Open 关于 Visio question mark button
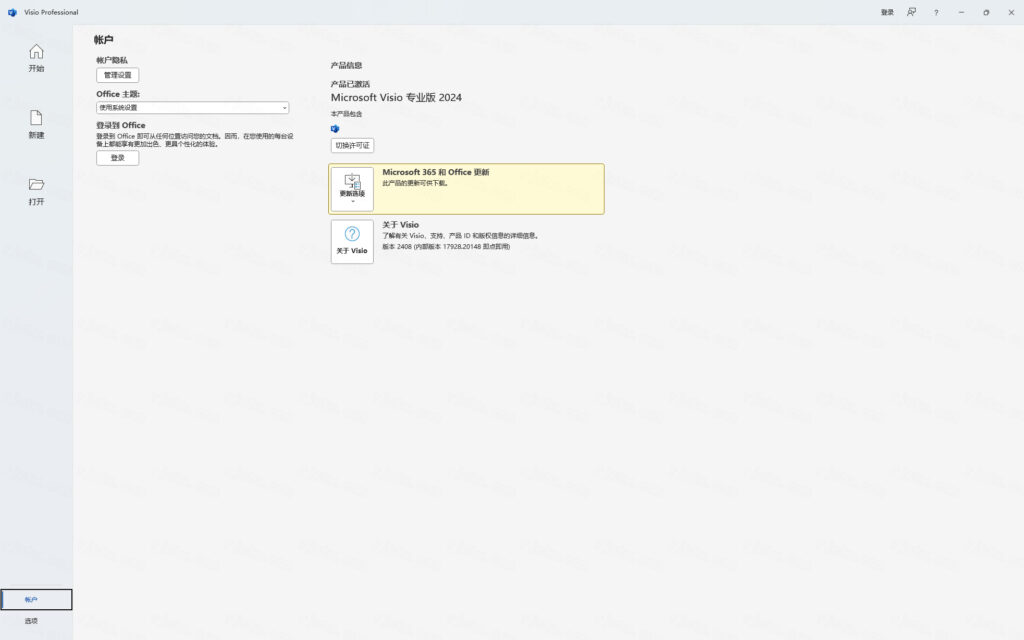The image size is (1024, 640). (352, 242)
